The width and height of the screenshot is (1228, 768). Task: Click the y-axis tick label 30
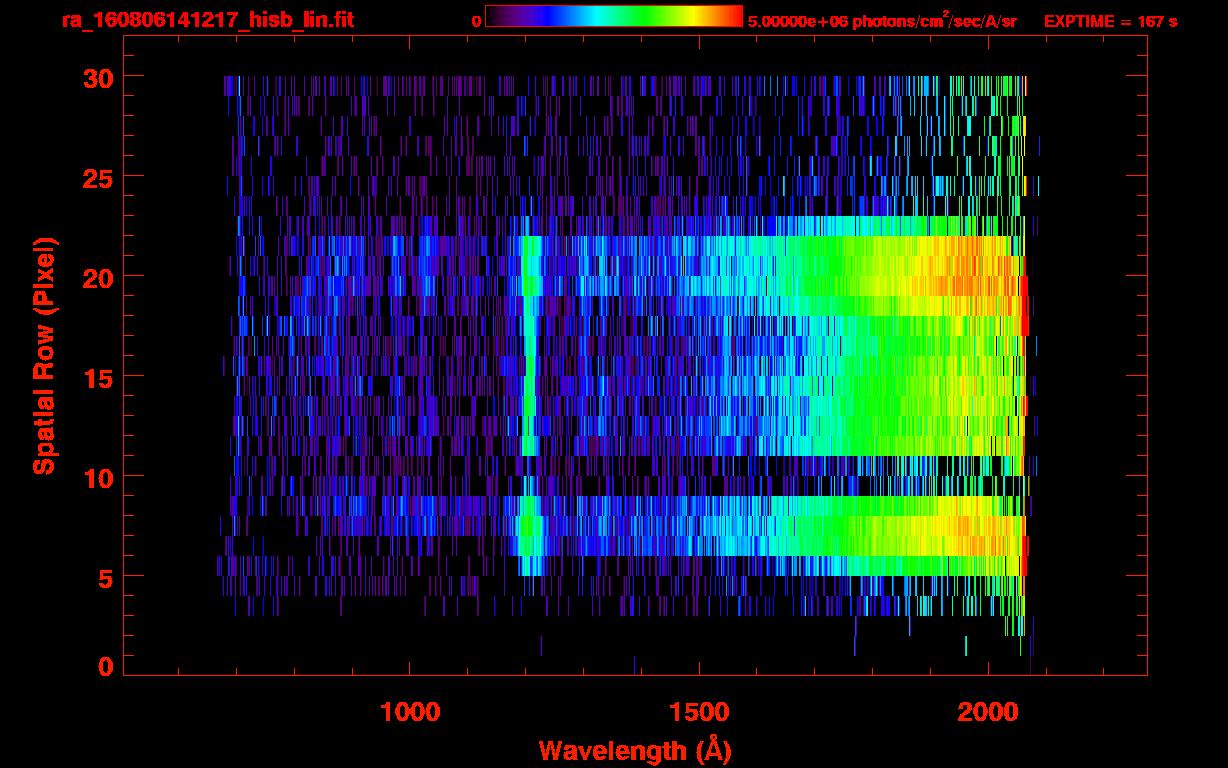pos(96,77)
